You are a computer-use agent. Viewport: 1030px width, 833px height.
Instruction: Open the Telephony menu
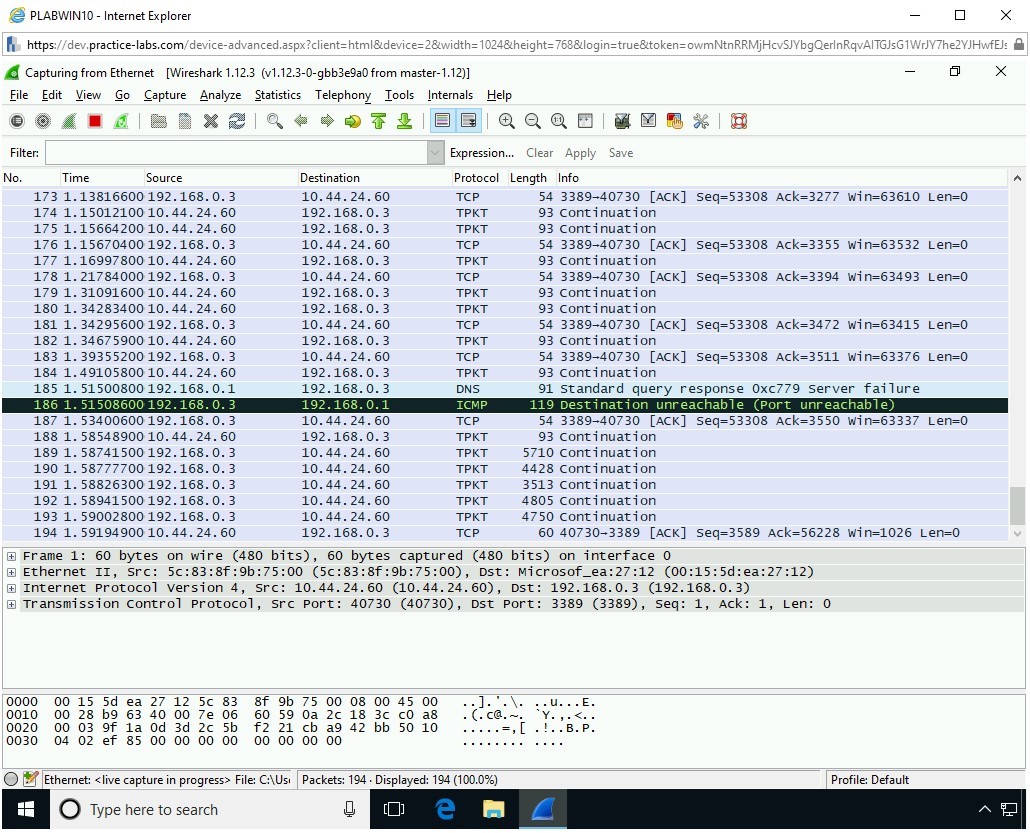(x=342, y=95)
